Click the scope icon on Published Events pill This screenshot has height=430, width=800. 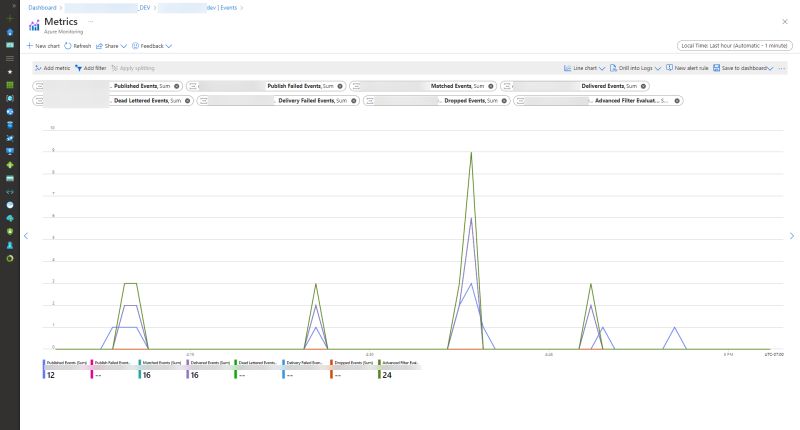39,86
